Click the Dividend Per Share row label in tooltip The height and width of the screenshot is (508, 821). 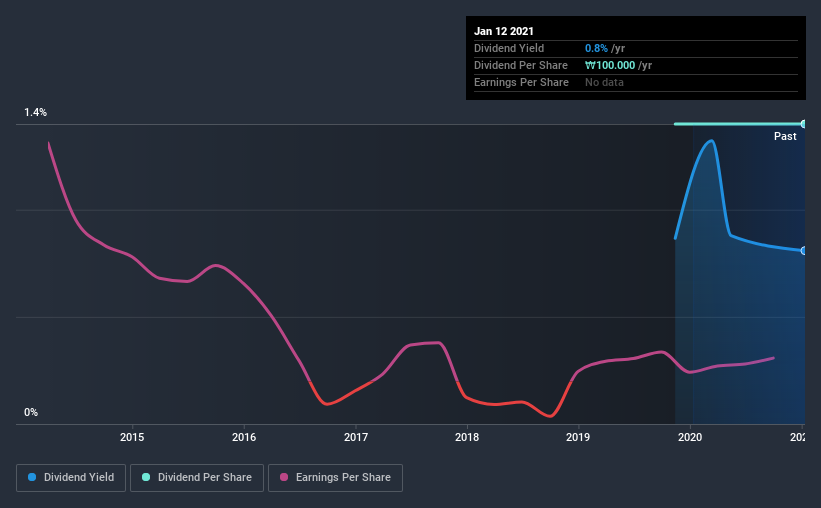pyautogui.click(x=520, y=65)
